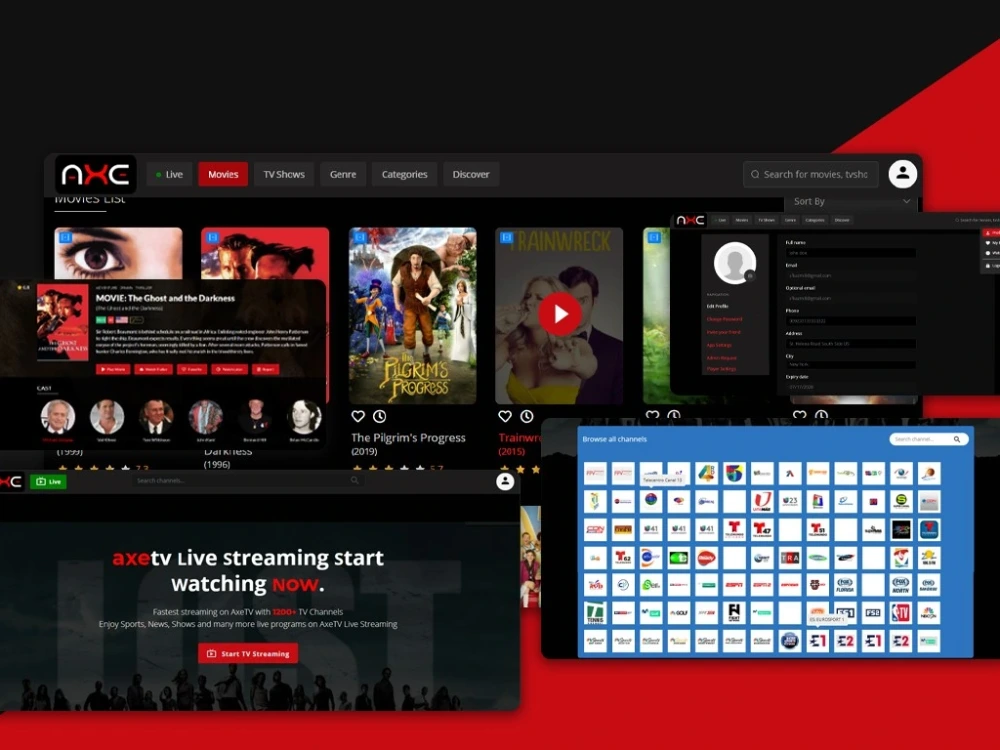Click Play Movie button for Ghost and the Darkness

[113, 369]
